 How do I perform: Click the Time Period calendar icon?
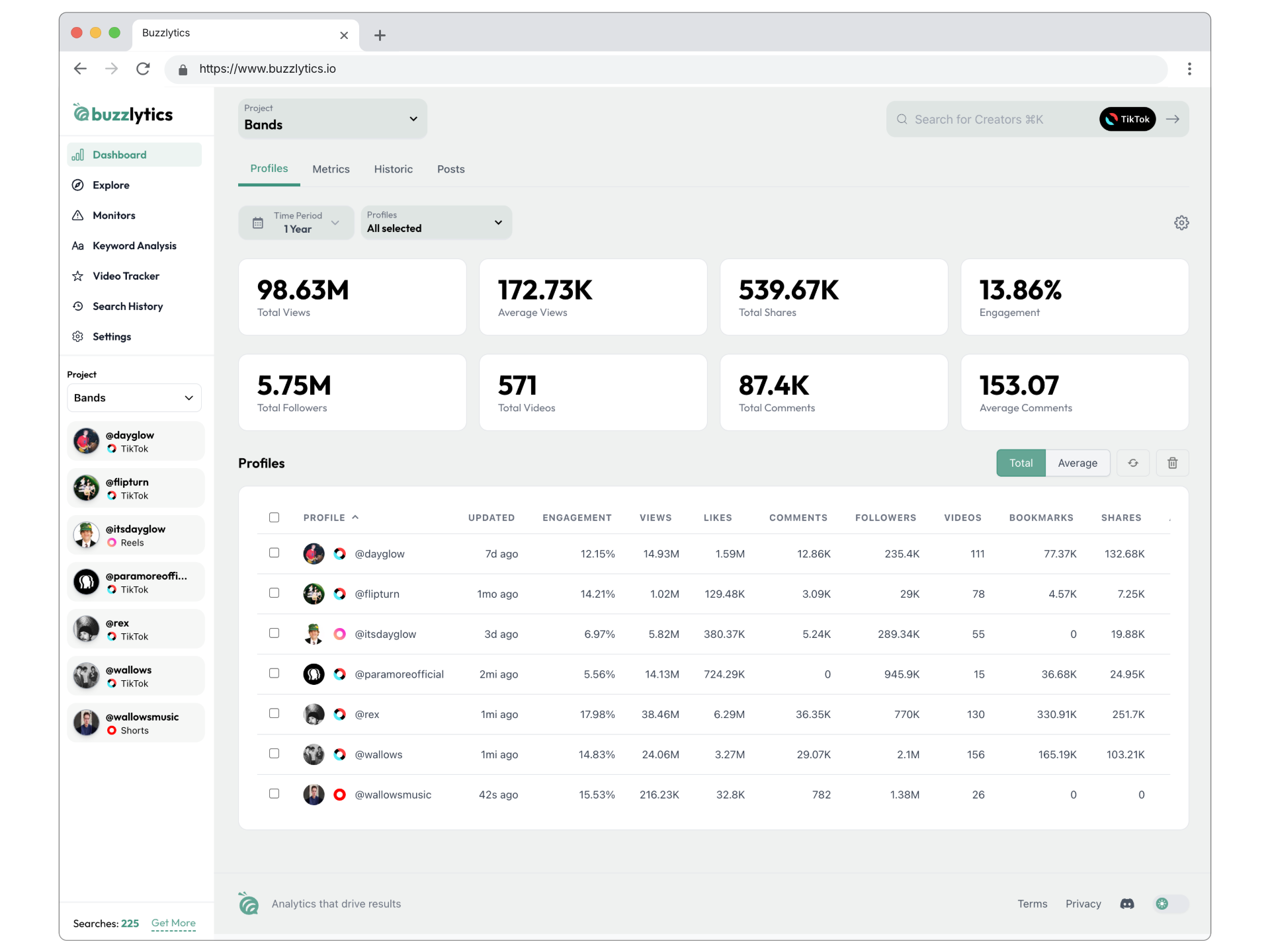[x=258, y=223]
